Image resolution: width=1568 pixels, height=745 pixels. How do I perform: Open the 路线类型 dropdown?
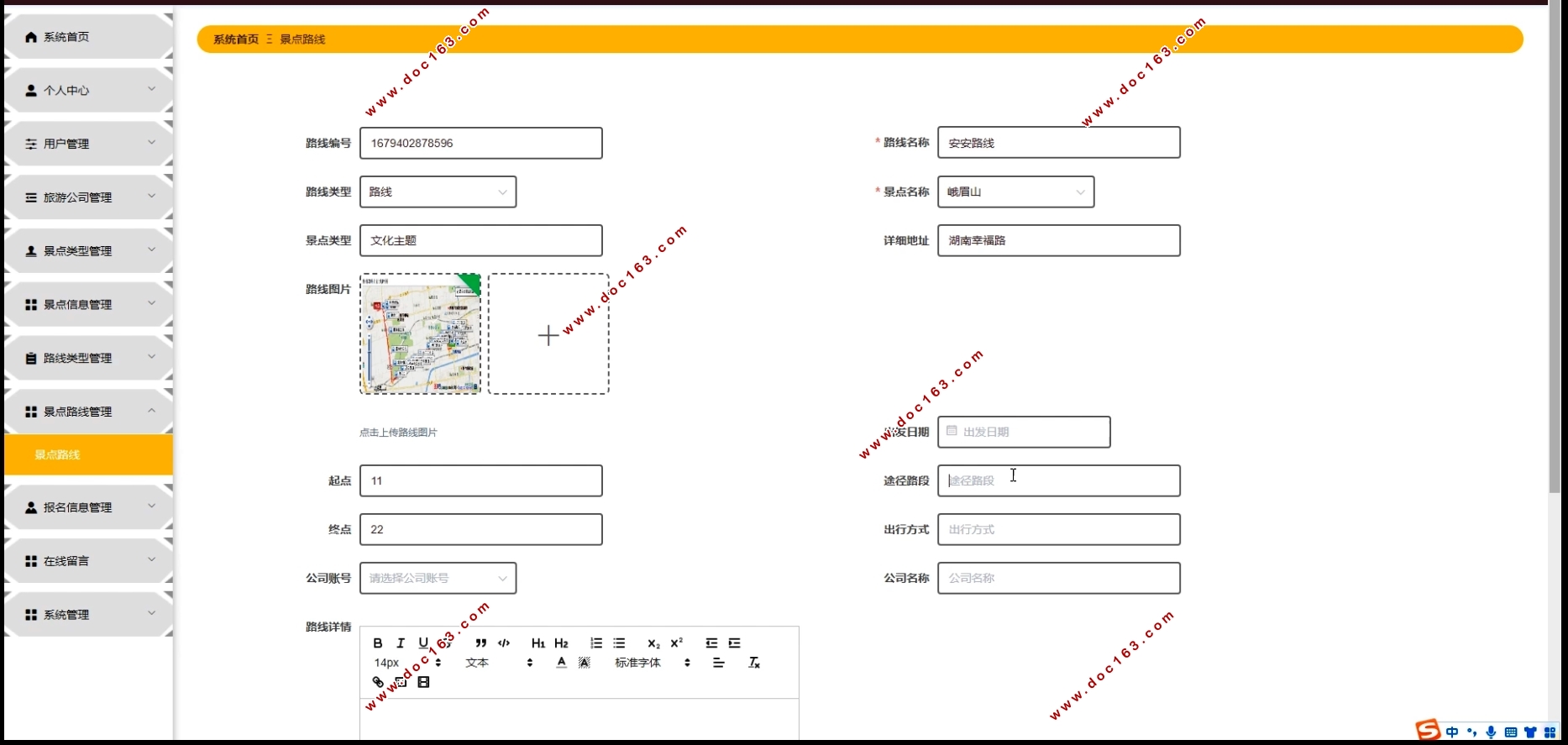tap(438, 191)
